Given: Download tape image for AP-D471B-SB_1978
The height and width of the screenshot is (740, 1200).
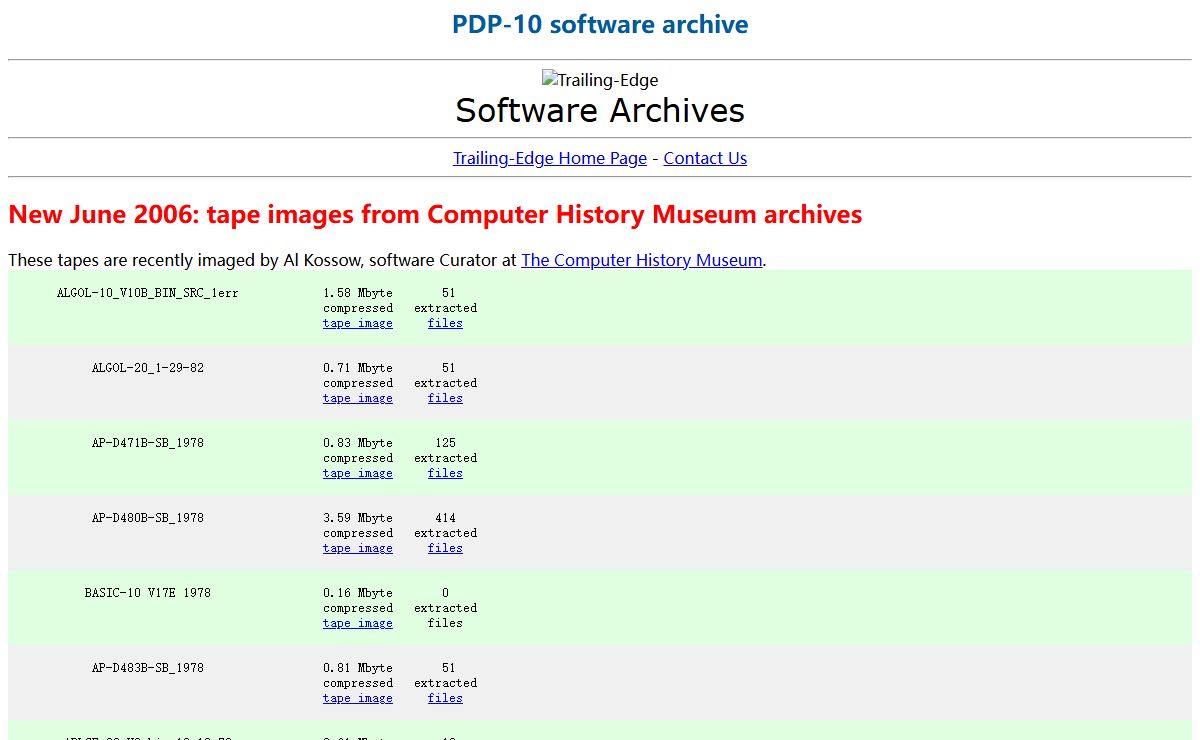Looking at the screenshot, I should pyautogui.click(x=358, y=473).
